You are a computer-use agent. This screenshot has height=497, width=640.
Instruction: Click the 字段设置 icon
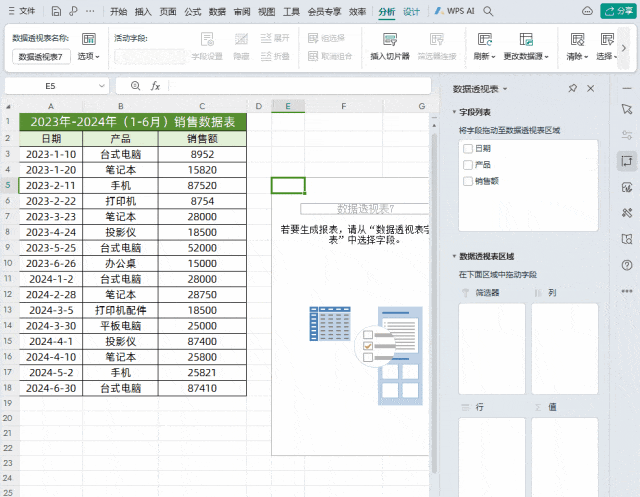point(207,40)
